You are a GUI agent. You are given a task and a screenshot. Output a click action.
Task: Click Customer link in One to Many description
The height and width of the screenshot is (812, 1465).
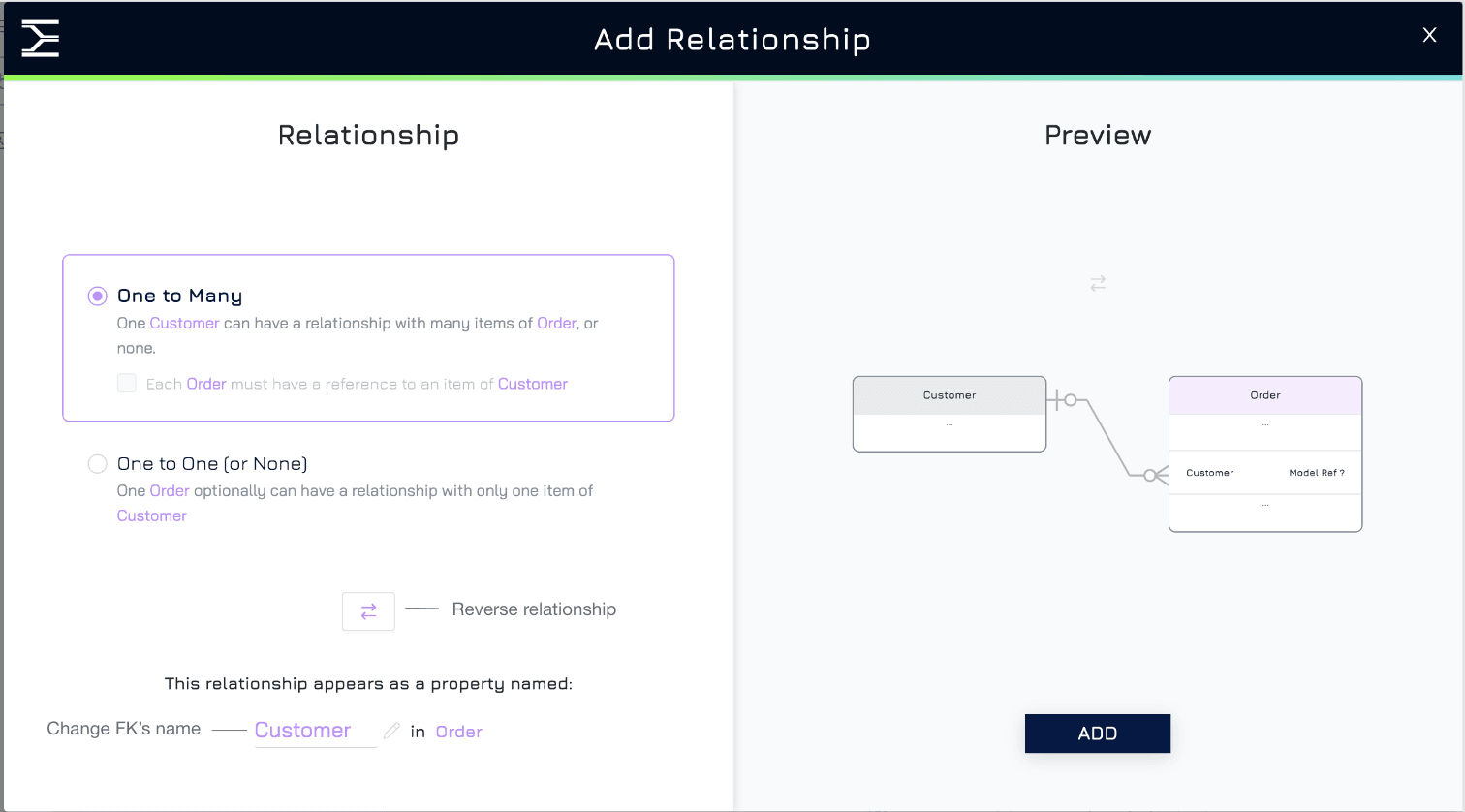pos(184,323)
